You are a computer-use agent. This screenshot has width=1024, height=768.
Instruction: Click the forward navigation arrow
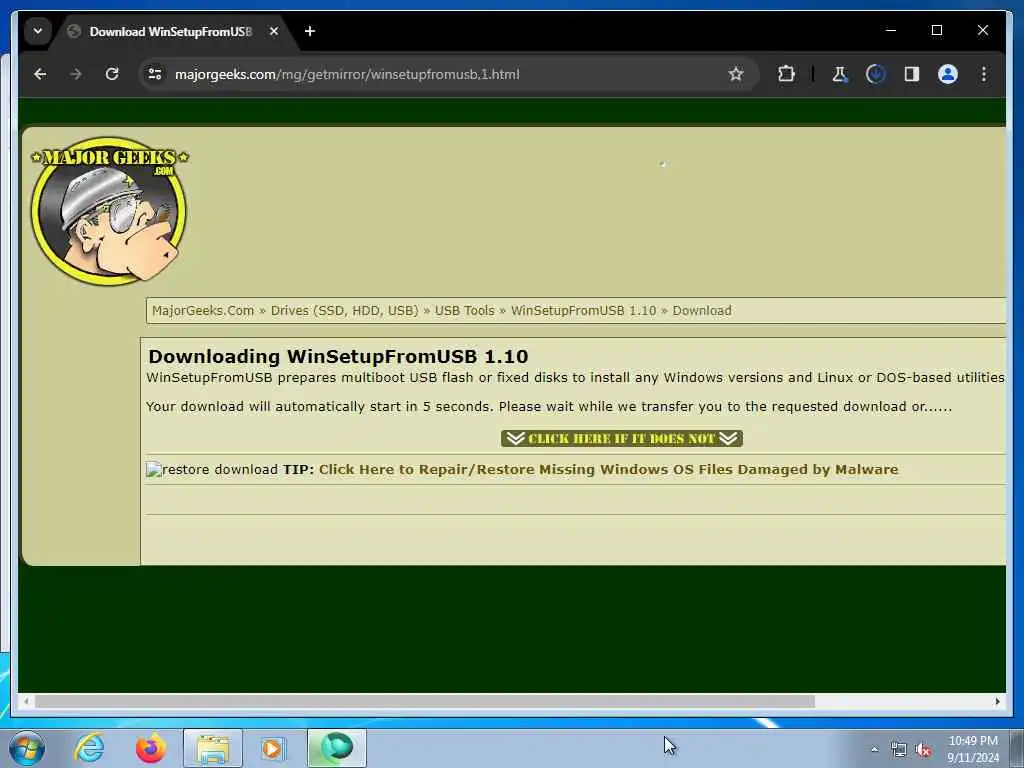click(x=76, y=74)
